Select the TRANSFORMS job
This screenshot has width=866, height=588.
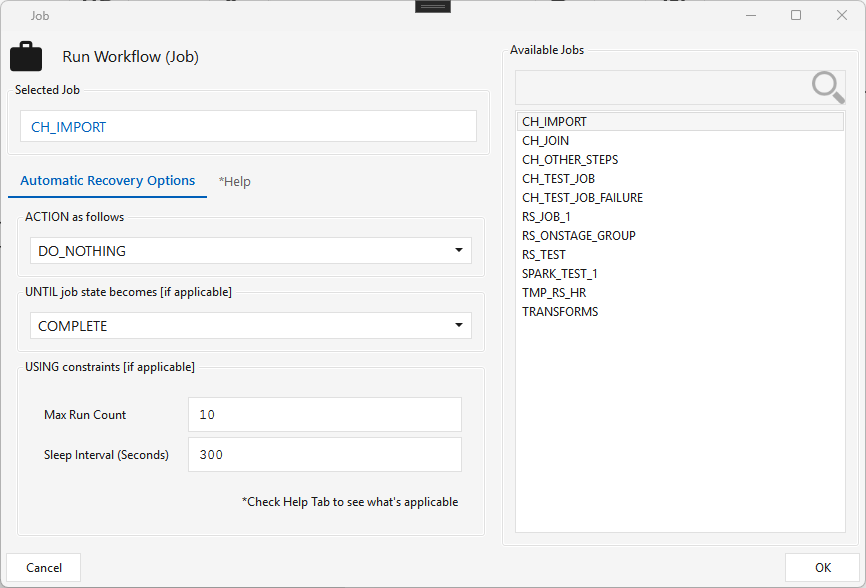680,312
